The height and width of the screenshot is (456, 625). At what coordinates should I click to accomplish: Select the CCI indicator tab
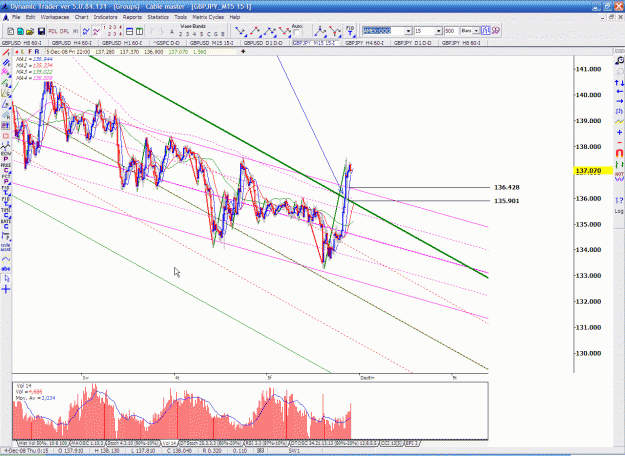391,443
